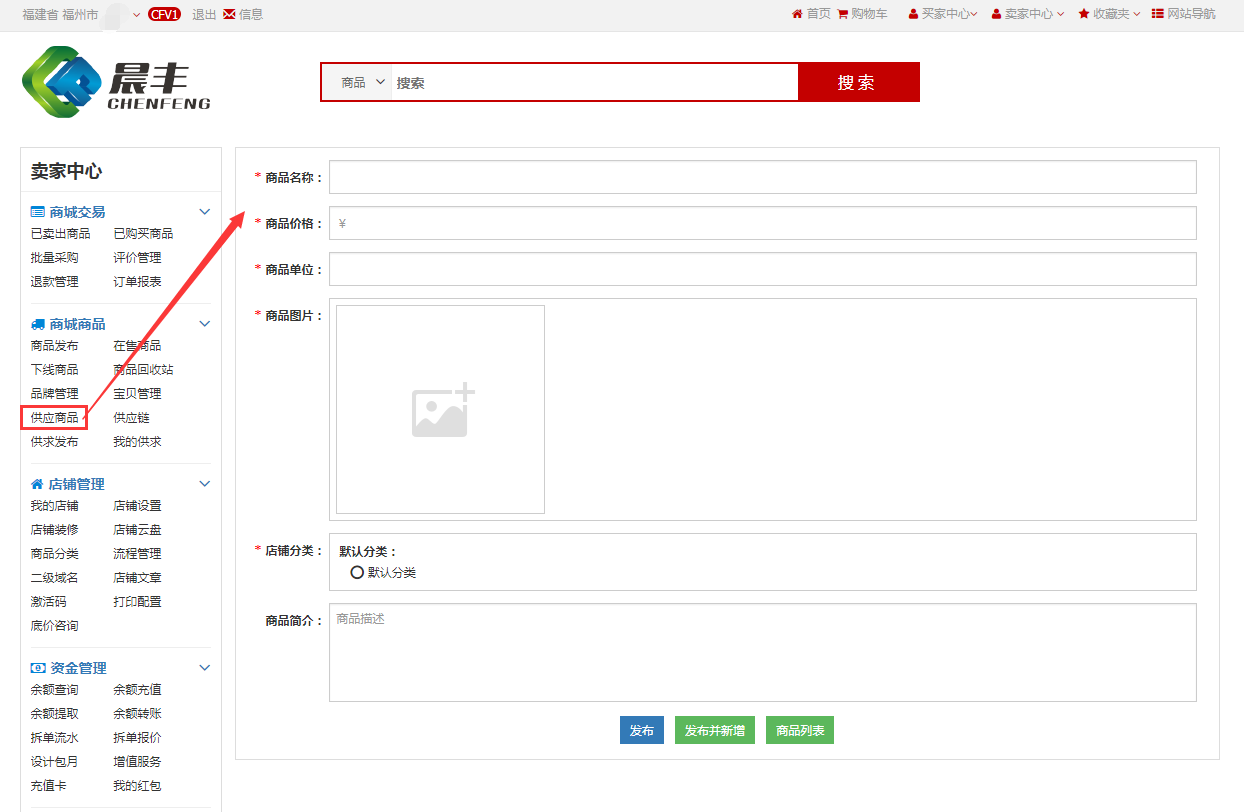Click the envelope 信息 message icon

[x=229, y=14]
